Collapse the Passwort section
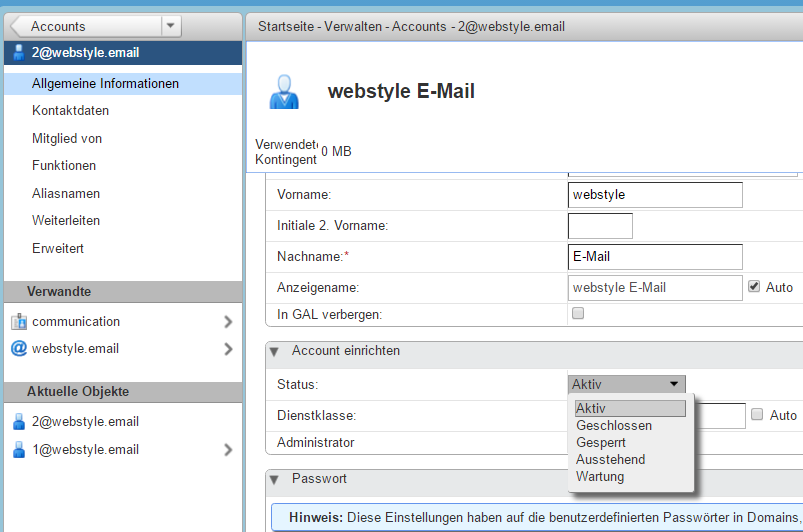The image size is (803, 532). [274, 479]
